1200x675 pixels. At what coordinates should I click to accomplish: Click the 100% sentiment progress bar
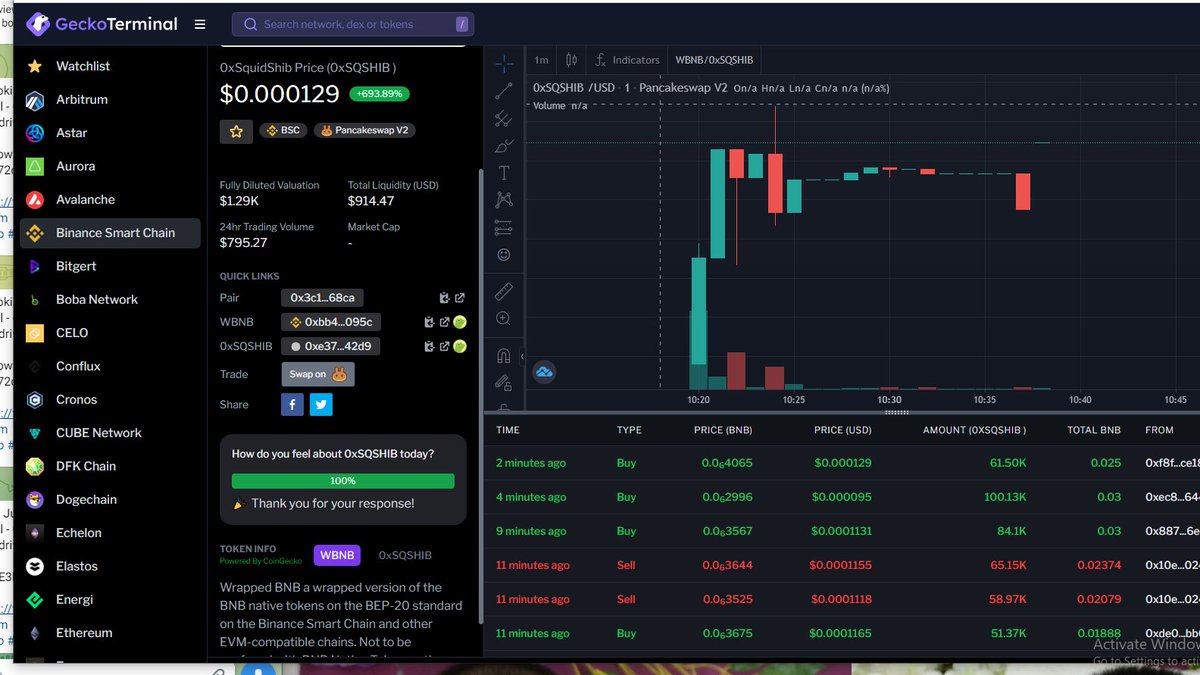(343, 481)
